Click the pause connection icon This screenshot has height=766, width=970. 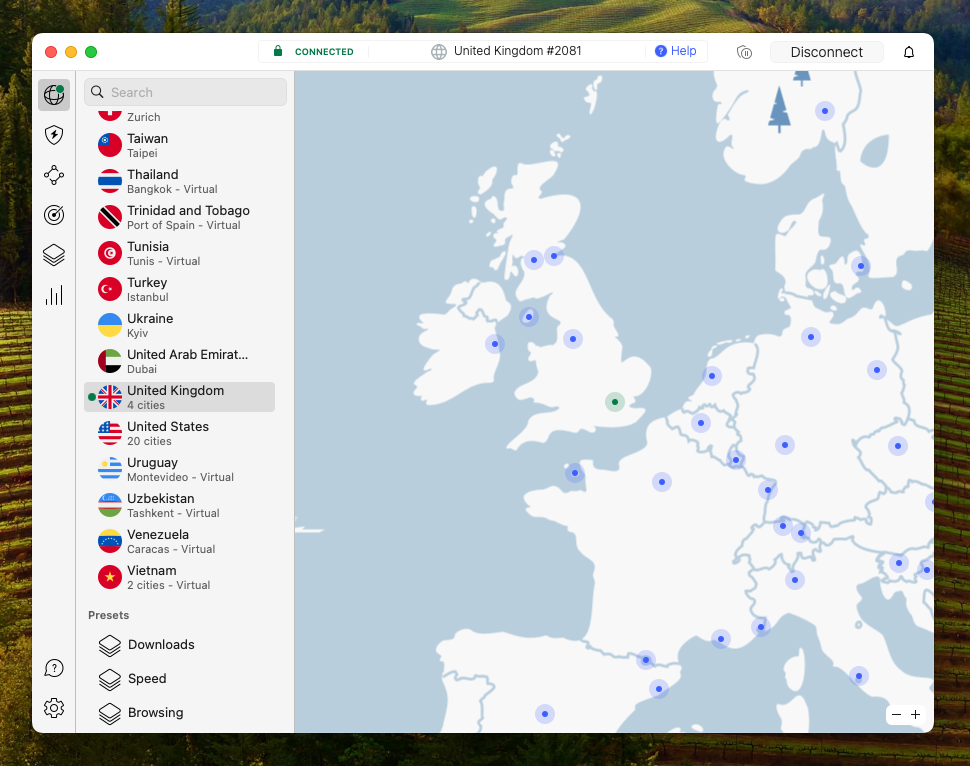[x=744, y=52]
